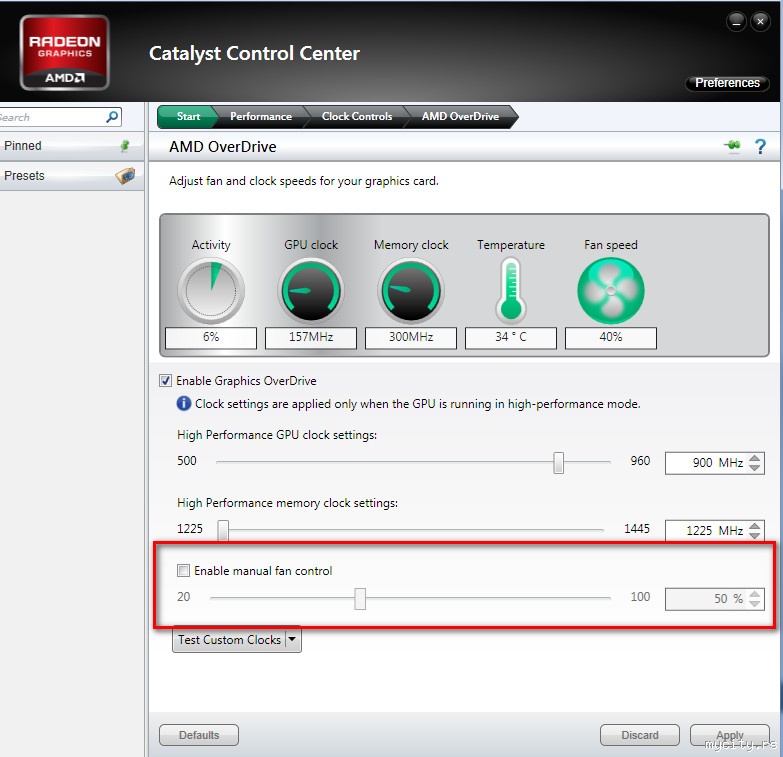Decrease memory clock with the down stepper arrow
The width and height of the screenshot is (783, 757).
tap(755, 535)
